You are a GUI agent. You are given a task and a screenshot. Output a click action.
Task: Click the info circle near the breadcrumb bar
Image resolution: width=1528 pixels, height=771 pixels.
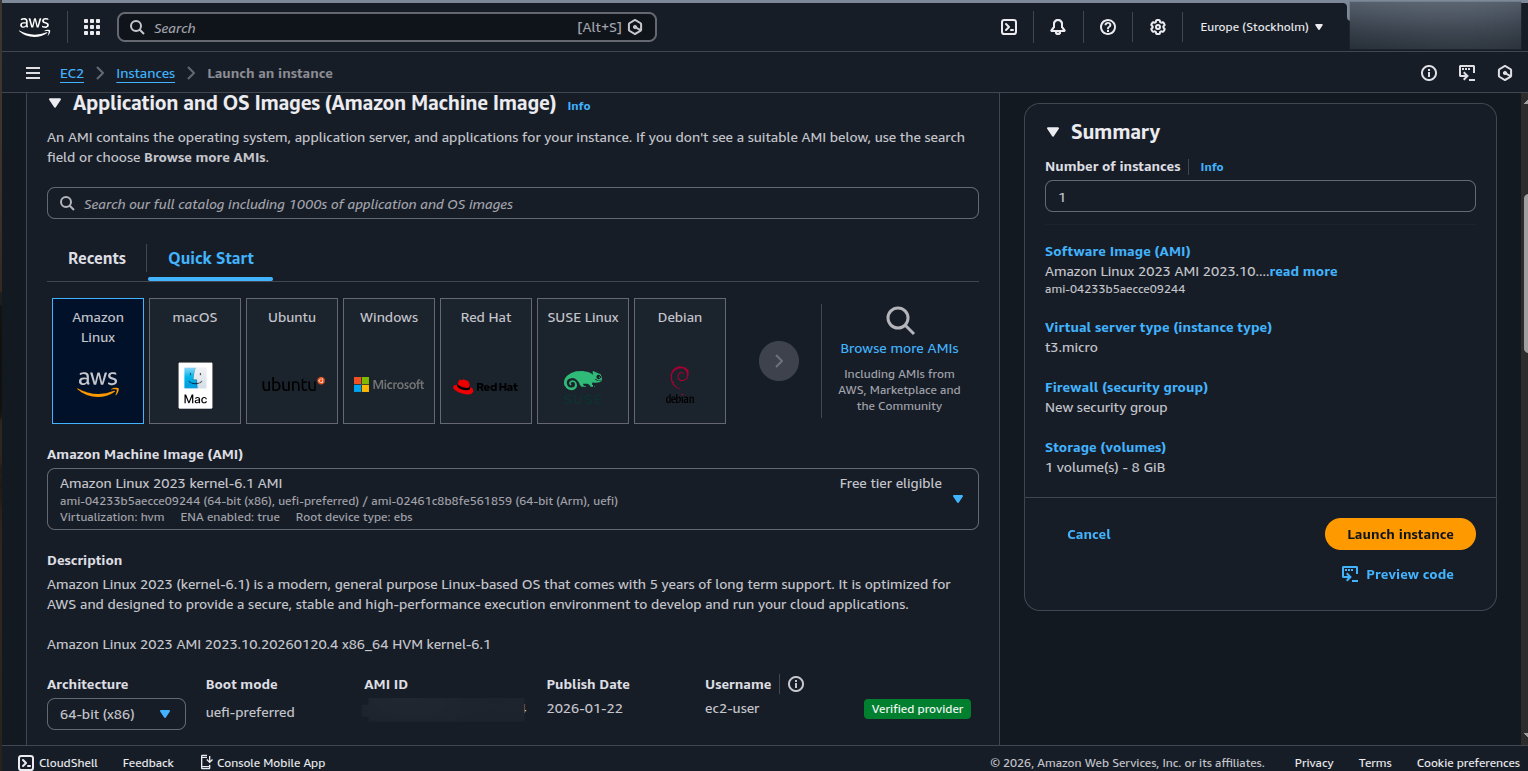pos(1428,72)
